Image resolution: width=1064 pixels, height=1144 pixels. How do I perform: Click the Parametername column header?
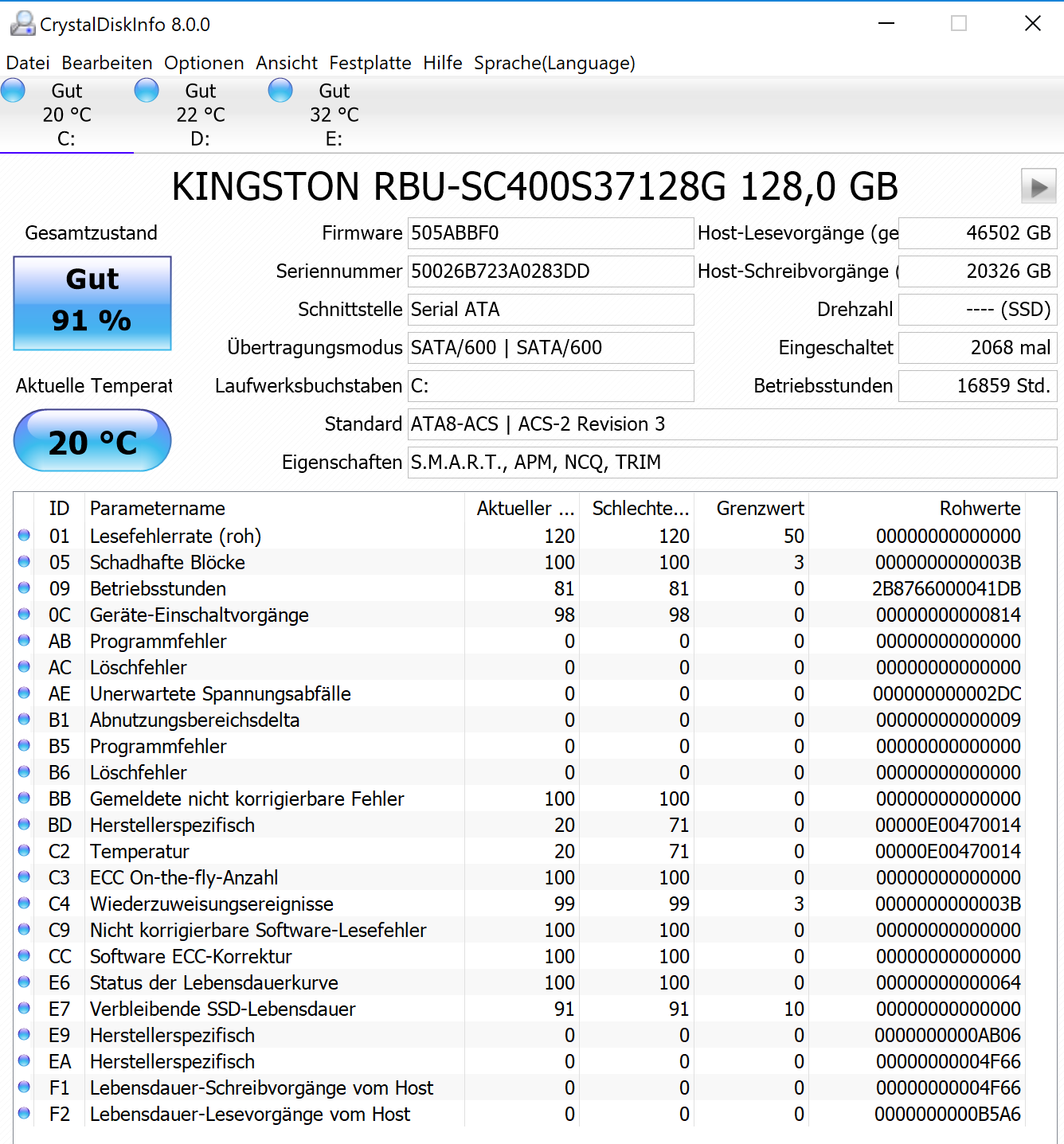click(275, 509)
